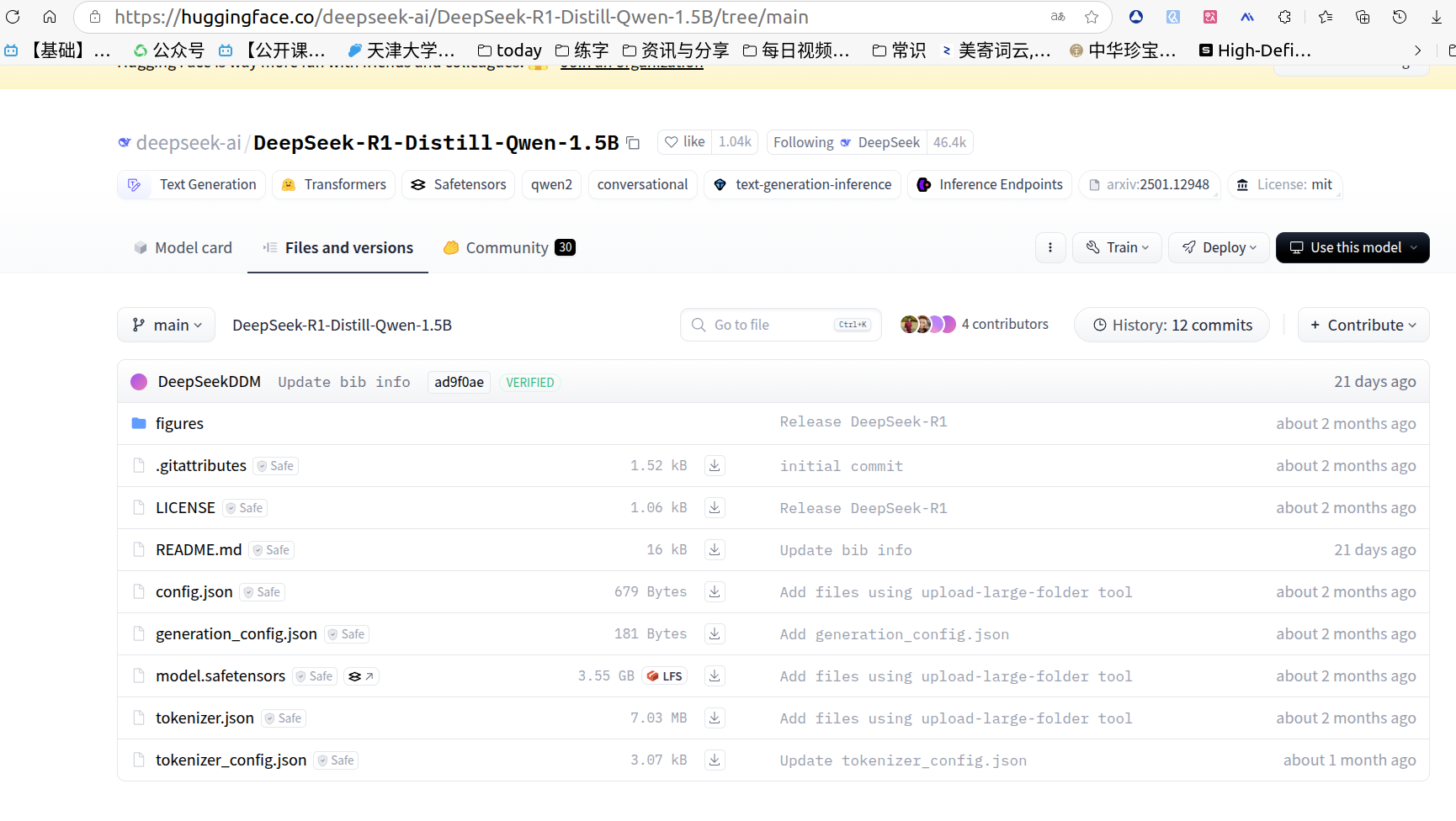Viewport: 1456px width, 821px height.
Task: Download the .gitattributes file
Action: pyautogui.click(x=715, y=465)
